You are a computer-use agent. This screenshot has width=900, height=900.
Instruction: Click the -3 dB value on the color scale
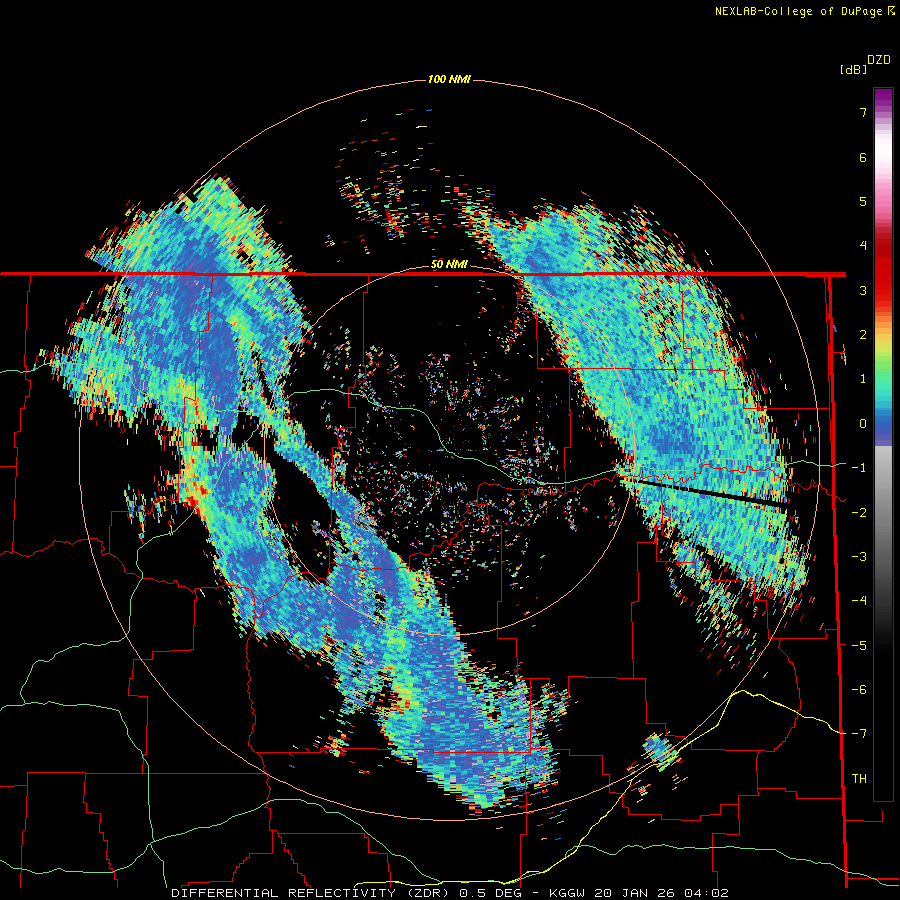pyautogui.click(x=859, y=557)
